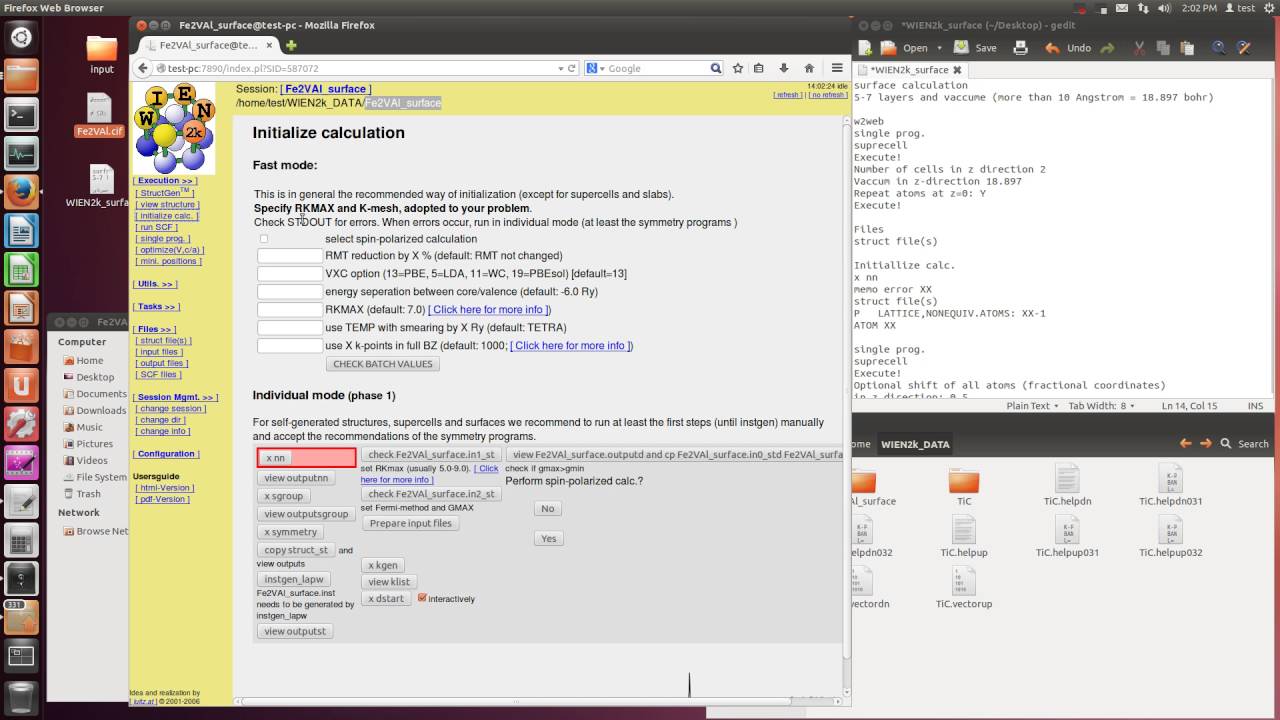Click the refresh link in w2web header
Screen dimensions: 1280x720
(788, 95)
